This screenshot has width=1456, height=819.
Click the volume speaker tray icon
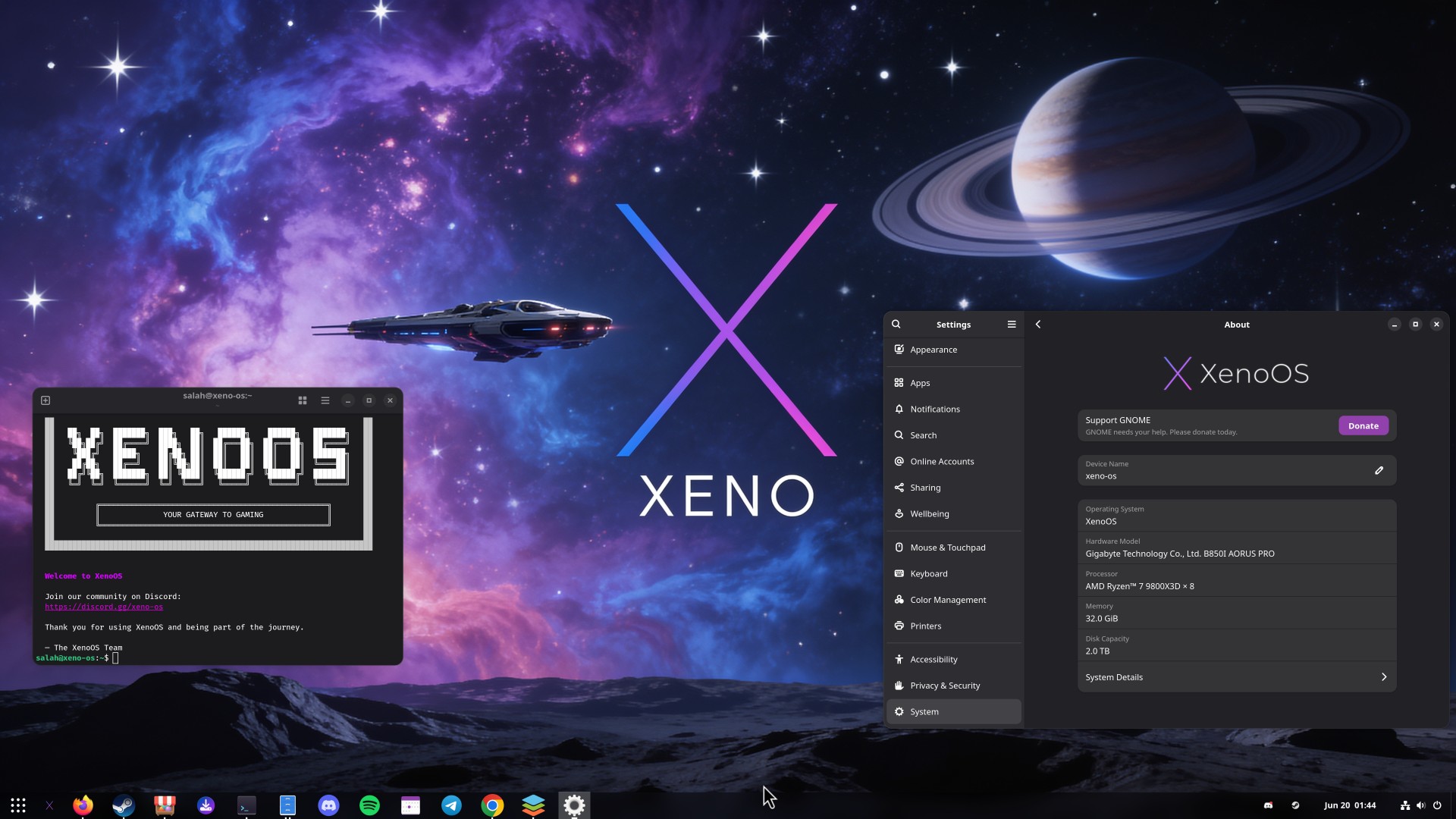click(x=1420, y=805)
